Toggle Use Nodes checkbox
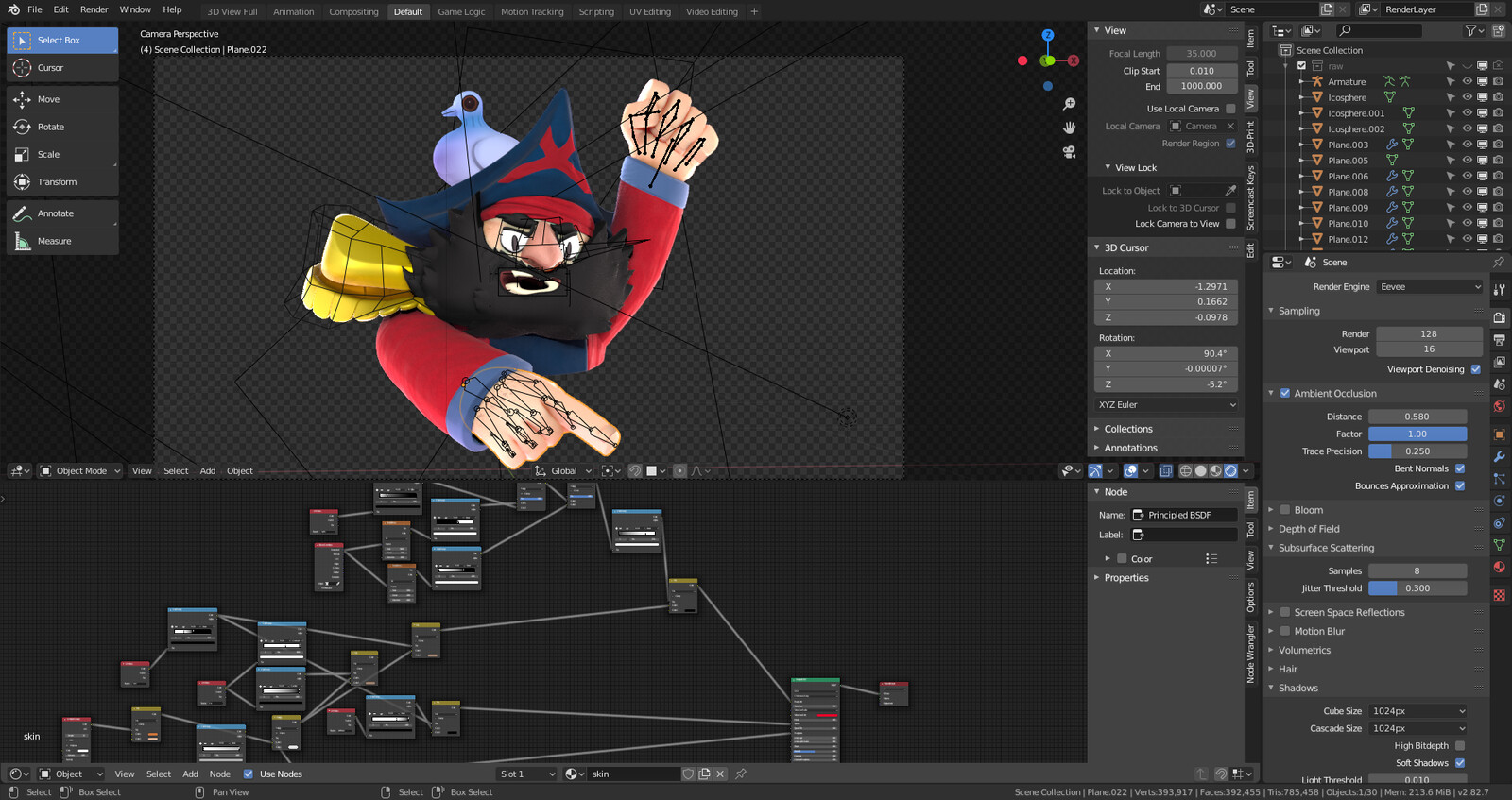The height and width of the screenshot is (800, 1512). (x=249, y=774)
